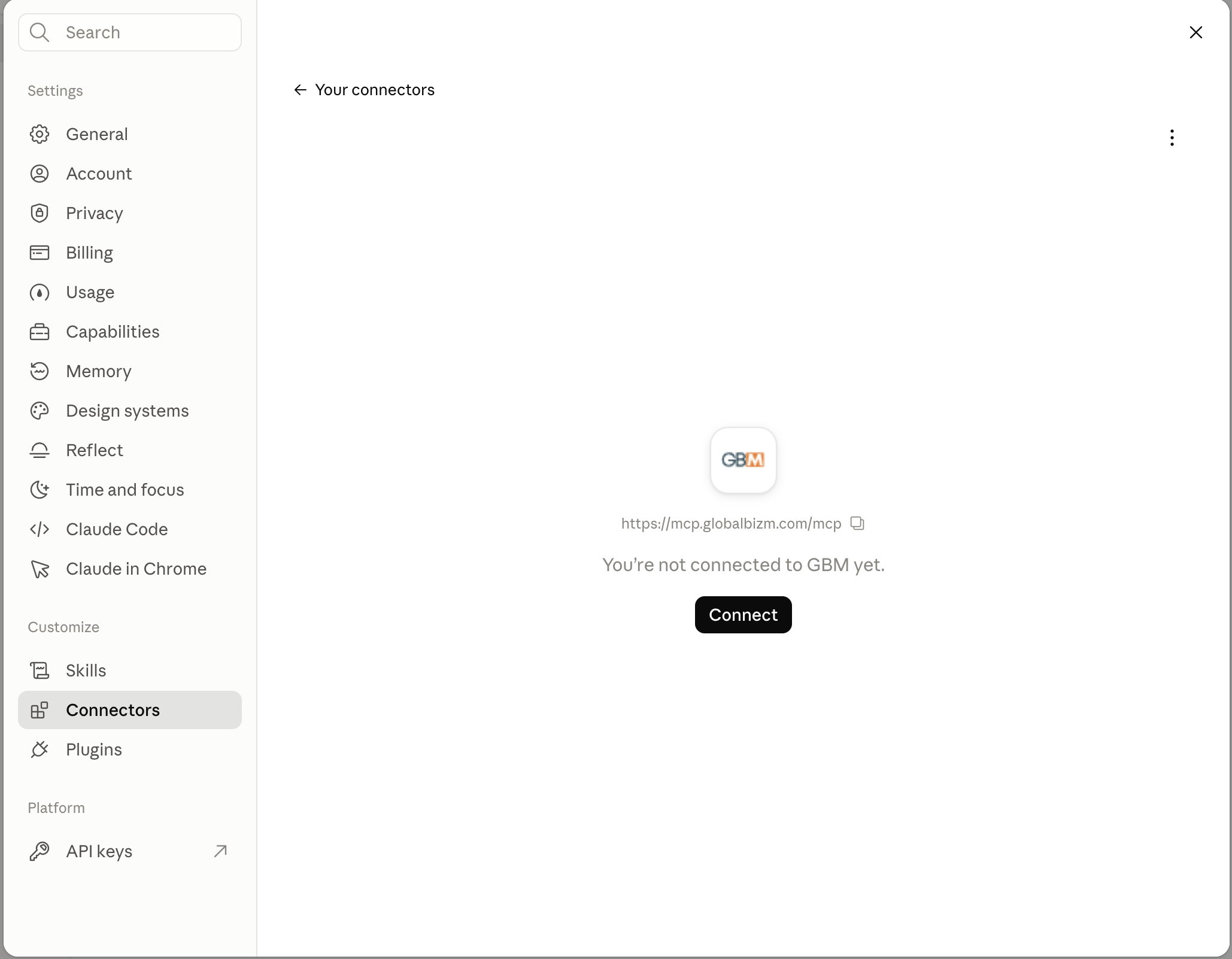This screenshot has height=959, width=1232.
Task: Open the three-dot connector options menu
Action: click(1172, 138)
